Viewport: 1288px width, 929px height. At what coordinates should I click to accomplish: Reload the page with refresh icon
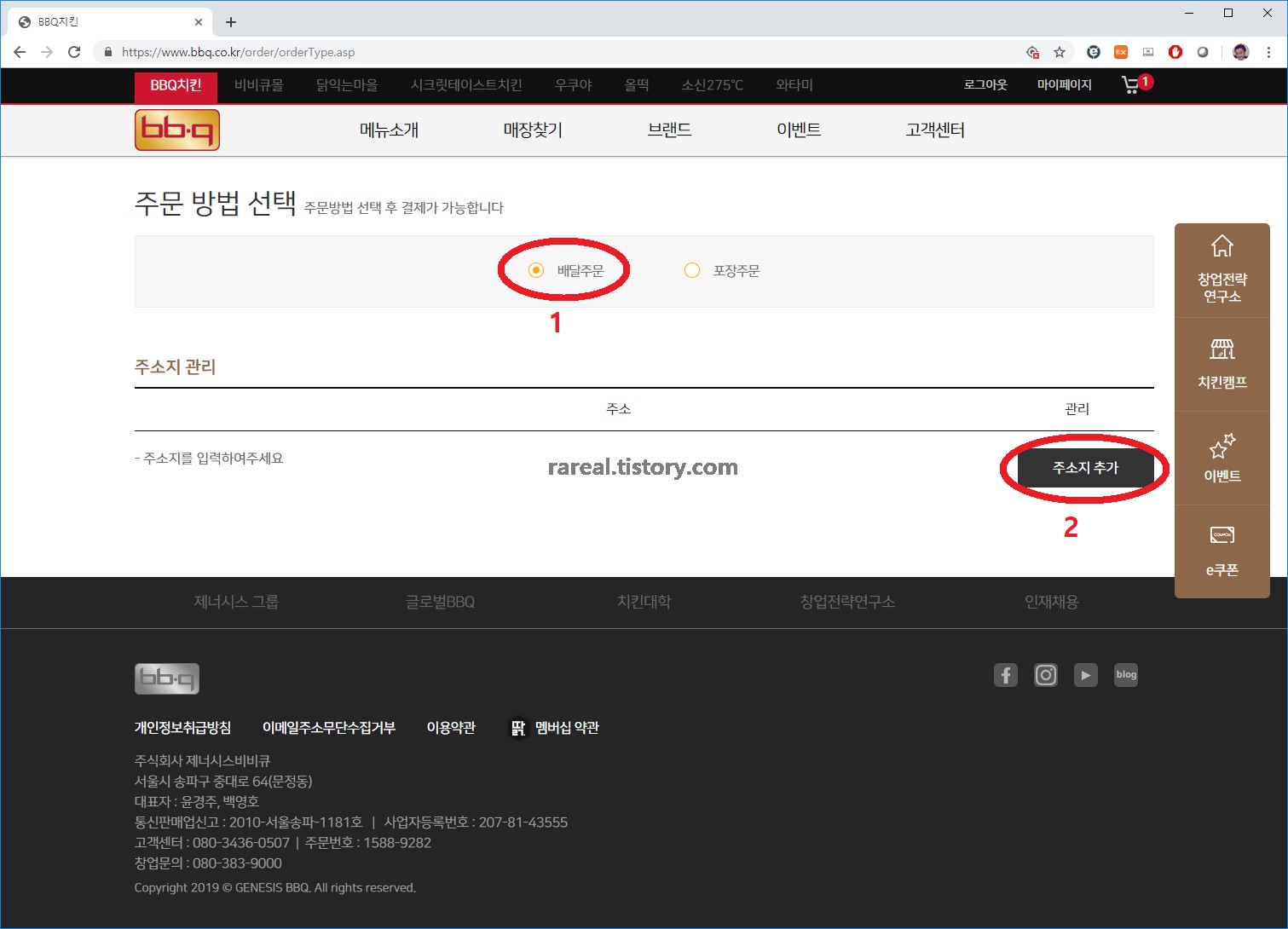pyautogui.click(x=74, y=52)
